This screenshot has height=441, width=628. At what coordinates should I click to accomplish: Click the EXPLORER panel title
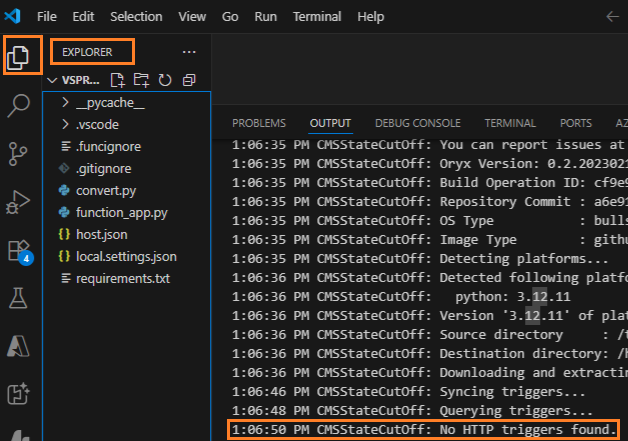(x=87, y=52)
